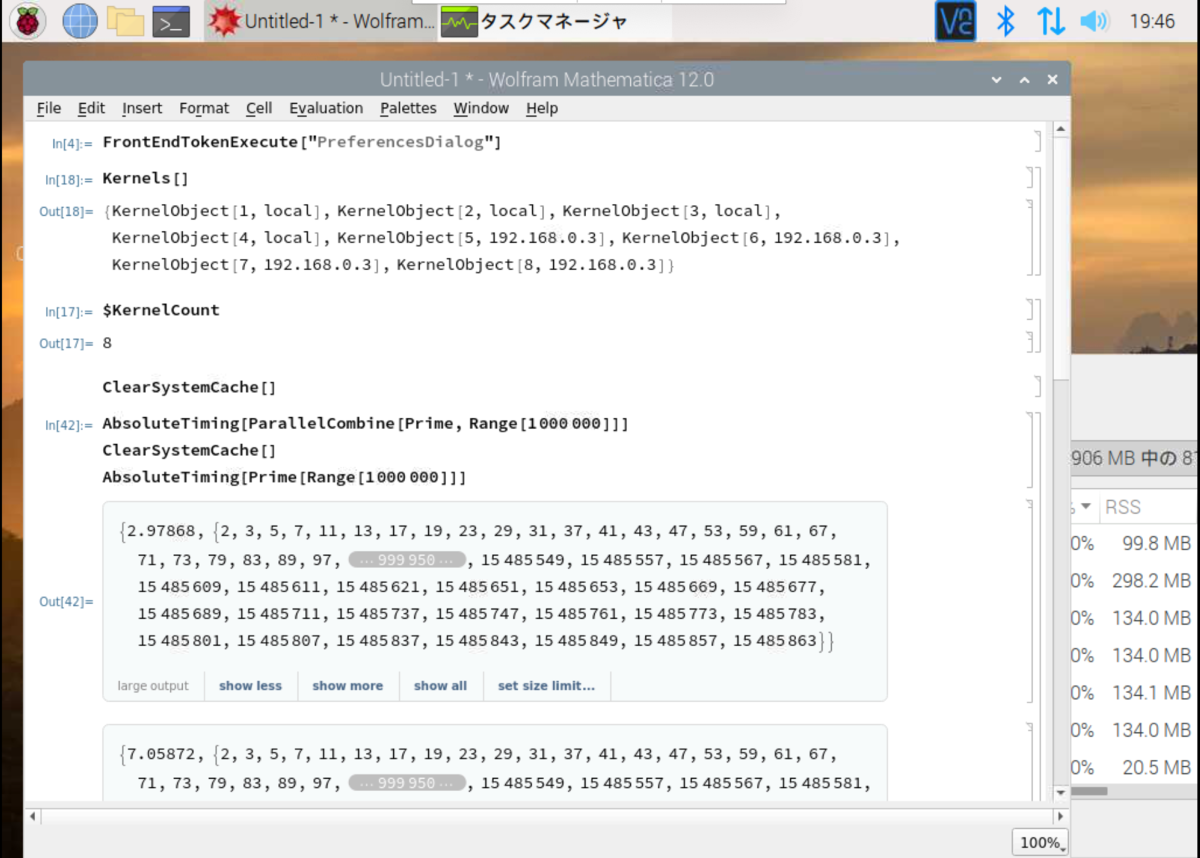Click the 99.8 MB value in Task Manager
1200x858 pixels.
(1156, 544)
